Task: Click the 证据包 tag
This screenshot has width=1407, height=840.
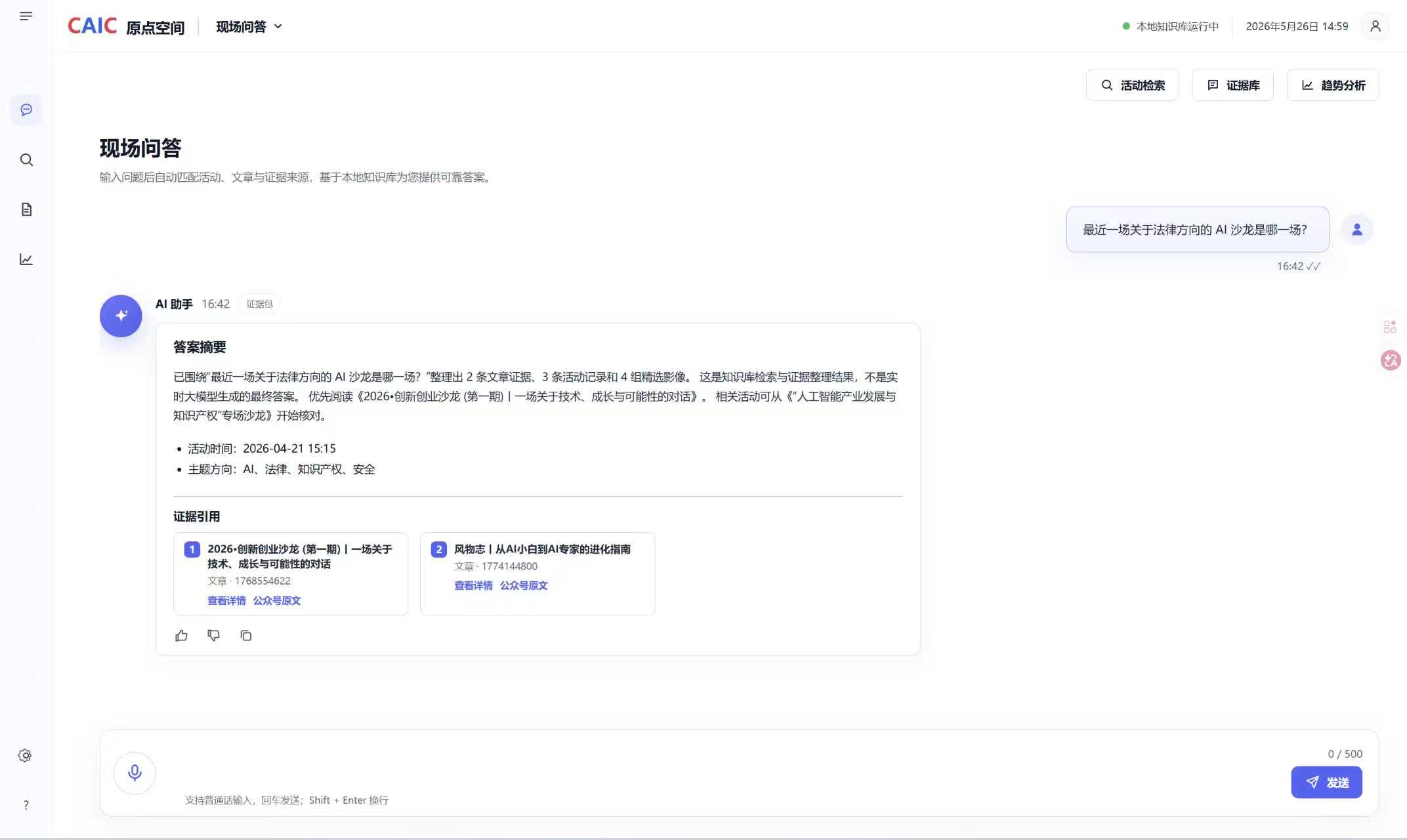Action: coord(259,304)
